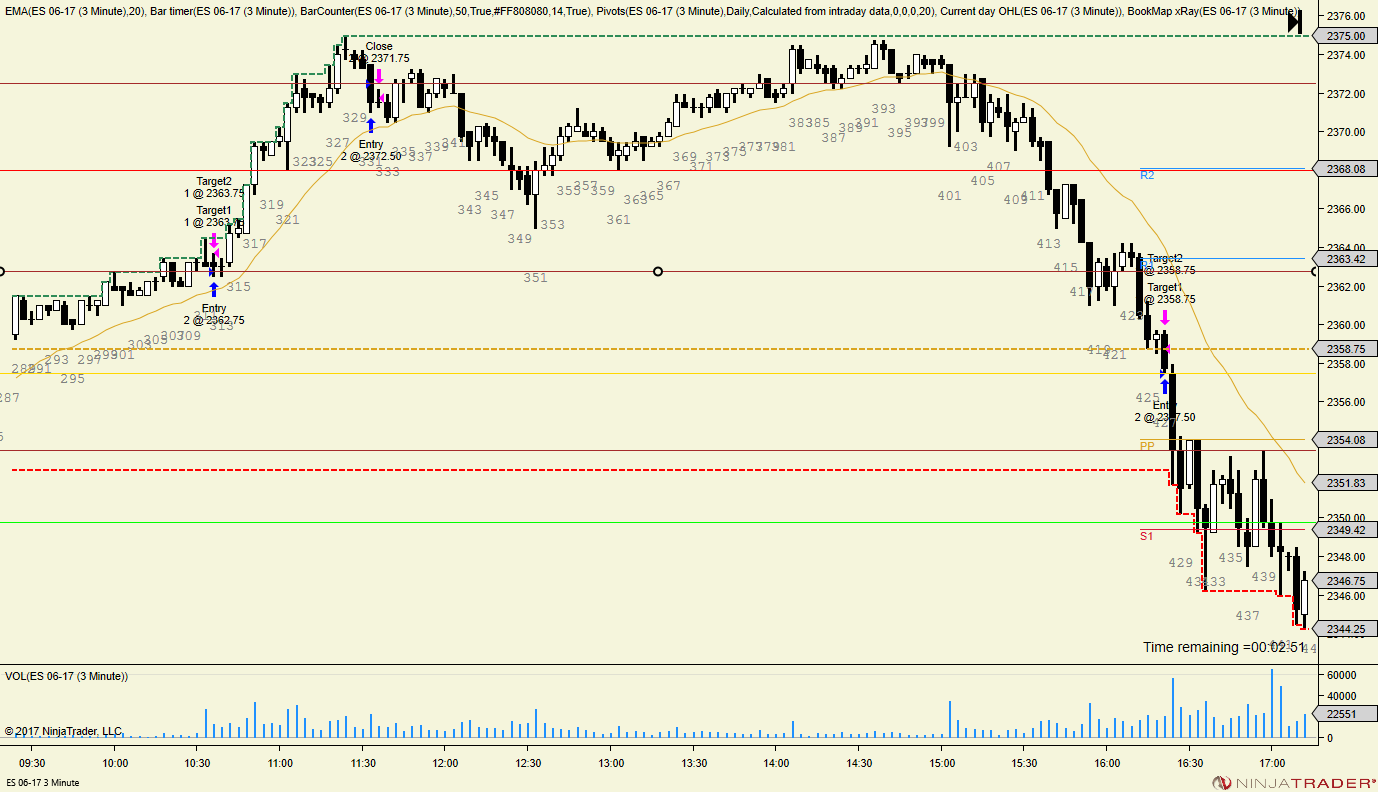Open the ES 06-17 3 Minute tab

point(43,782)
